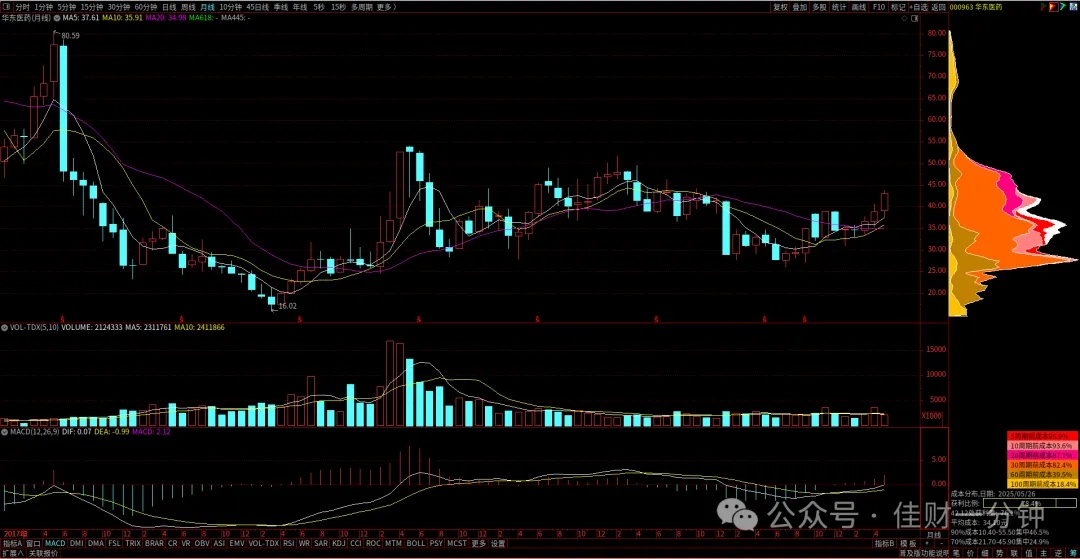The image size is (1080, 559).
Task: Click the dark red flag icon at top right
Action: tap(1043, 8)
